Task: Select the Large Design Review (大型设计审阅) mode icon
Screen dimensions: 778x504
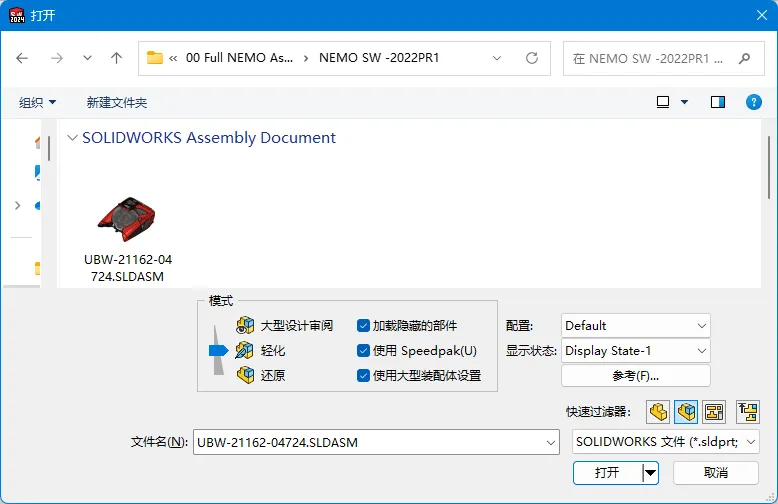Action: 245,325
